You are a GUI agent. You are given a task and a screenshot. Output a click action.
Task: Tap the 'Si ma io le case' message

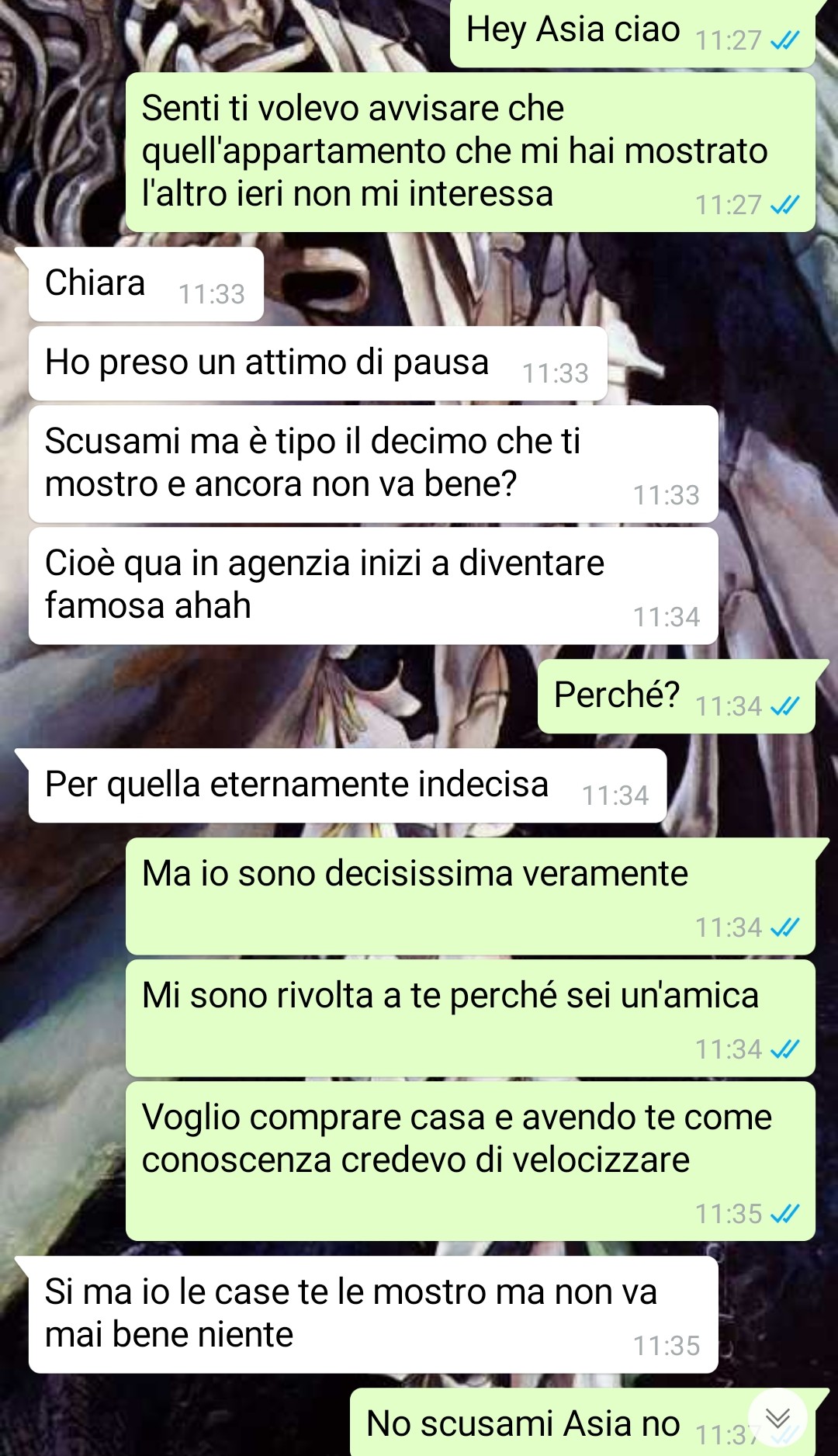[373, 1314]
